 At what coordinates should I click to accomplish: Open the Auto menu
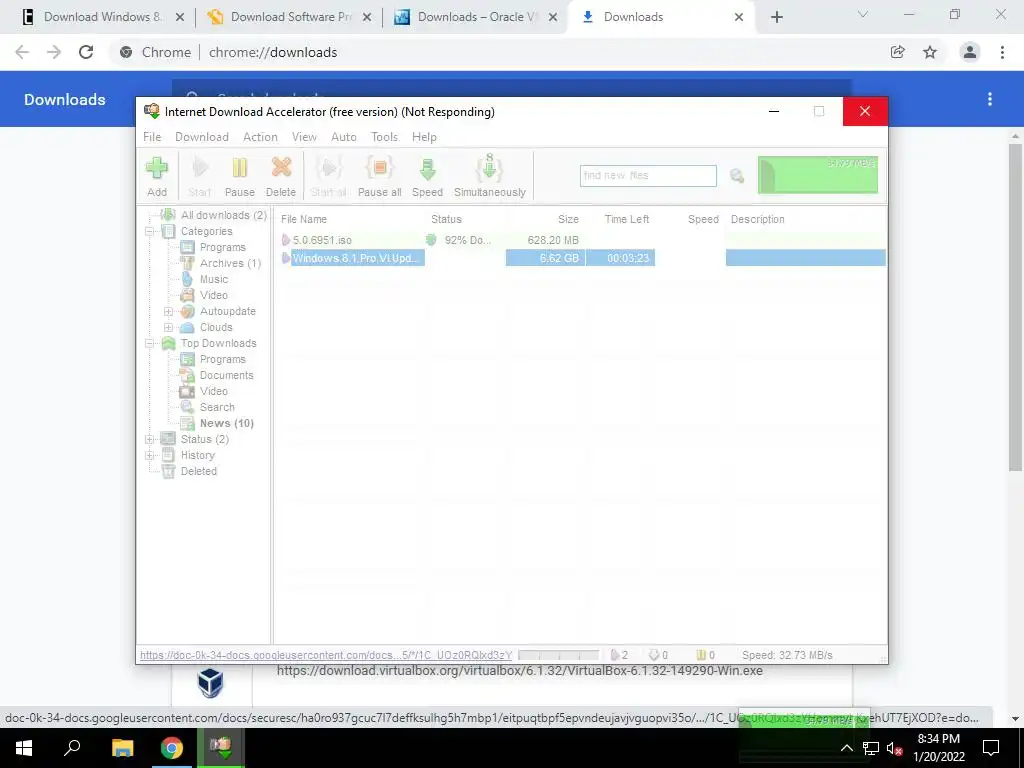344,136
